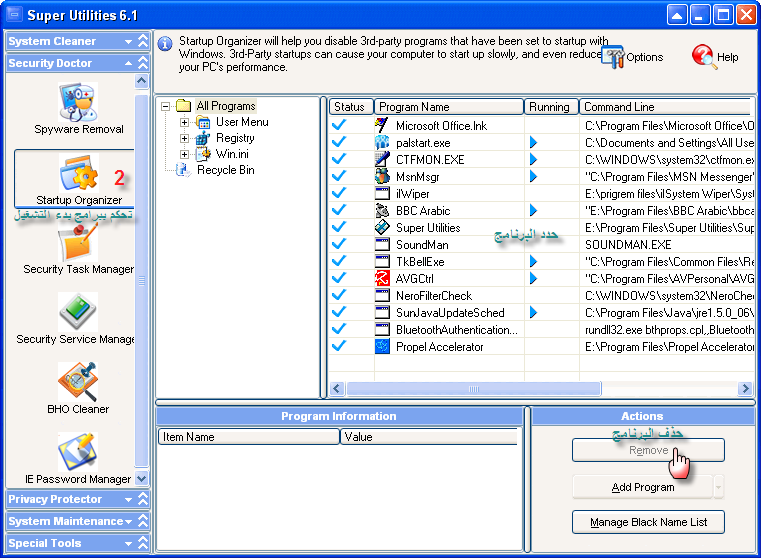Click the User Menu folder icon
The height and width of the screenshot is (558, 761).
click(203, 122)
